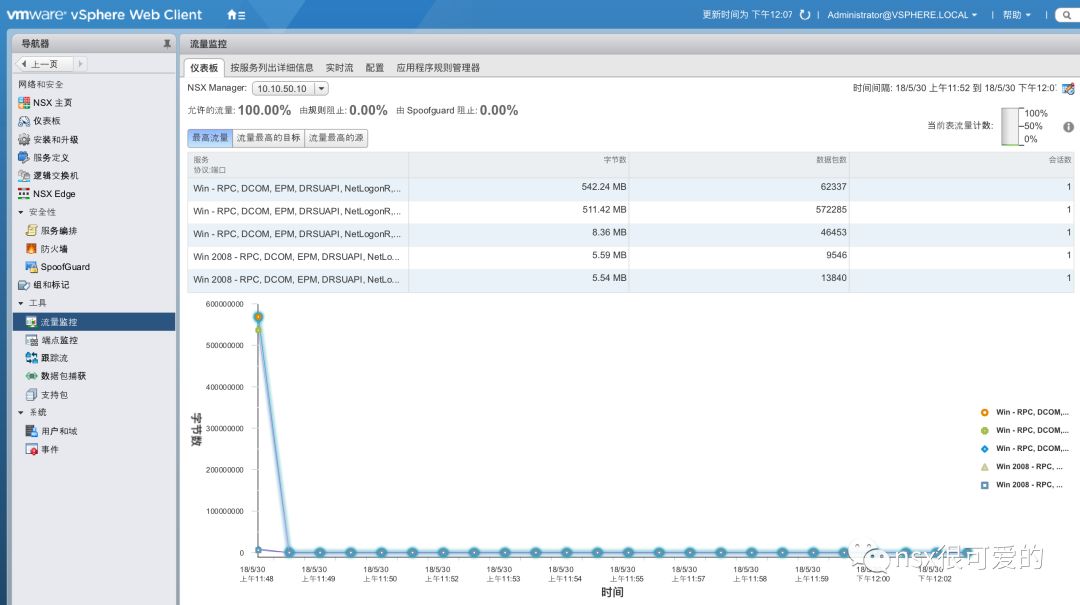Open the 应用程序规则管理器 tab
The width and height of the screenshot is (1080, 605).
pyautogui.click(x=438, y=68)
